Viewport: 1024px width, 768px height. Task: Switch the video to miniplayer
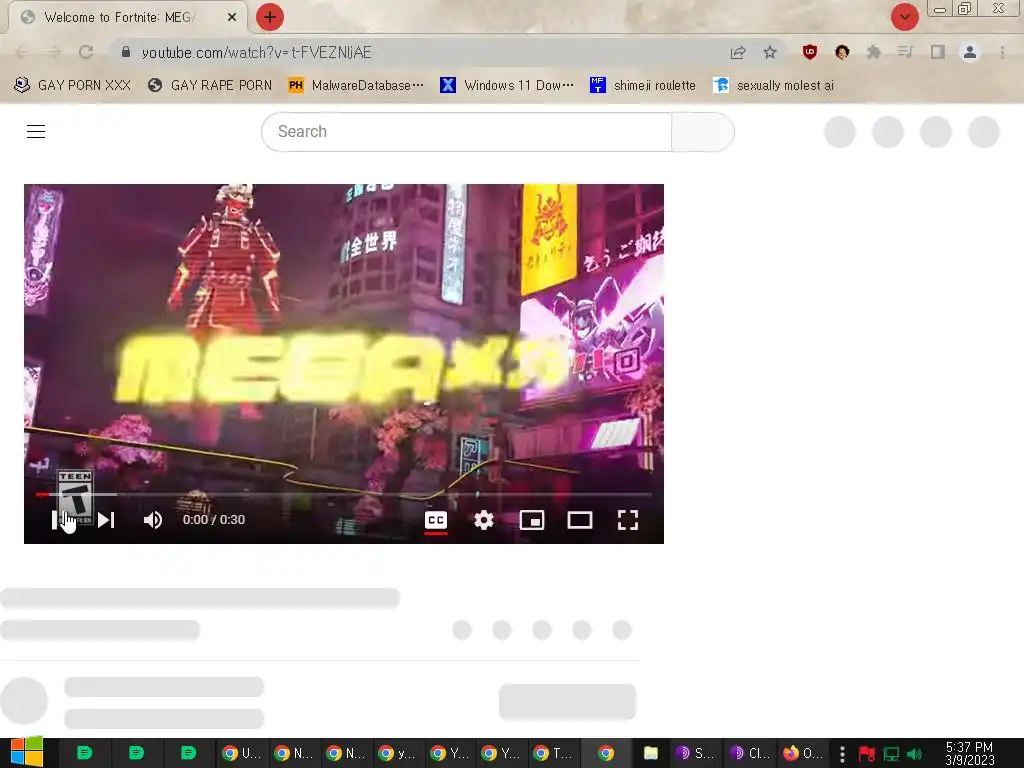click(532, 520)
